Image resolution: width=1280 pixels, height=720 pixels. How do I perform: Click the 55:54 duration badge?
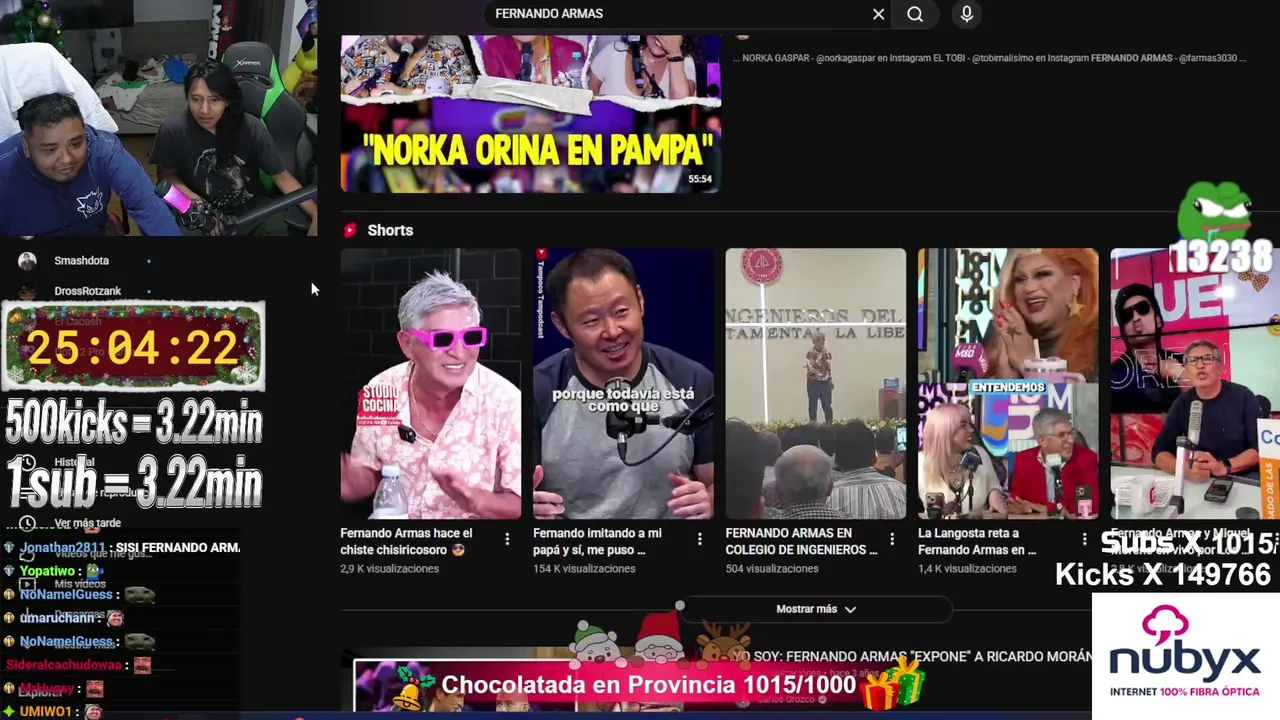pos(700,180)
